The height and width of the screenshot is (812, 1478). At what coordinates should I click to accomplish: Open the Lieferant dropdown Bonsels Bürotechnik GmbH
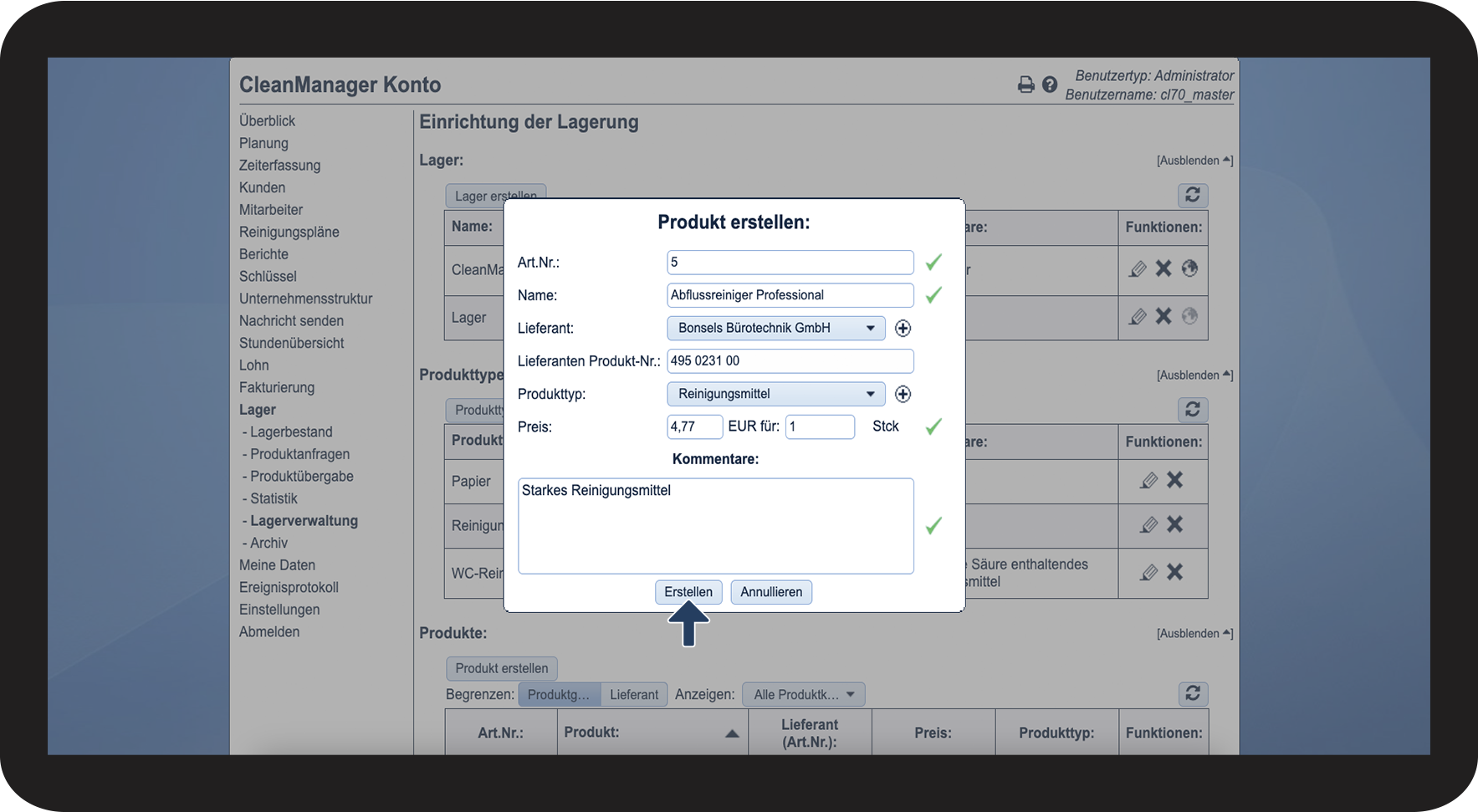[x=776, y=328]
